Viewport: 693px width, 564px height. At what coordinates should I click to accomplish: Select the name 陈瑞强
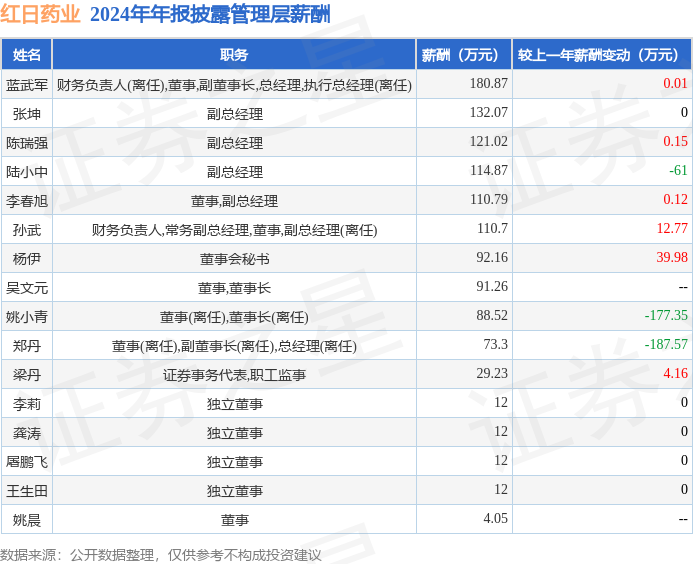(x=27, y=143)
